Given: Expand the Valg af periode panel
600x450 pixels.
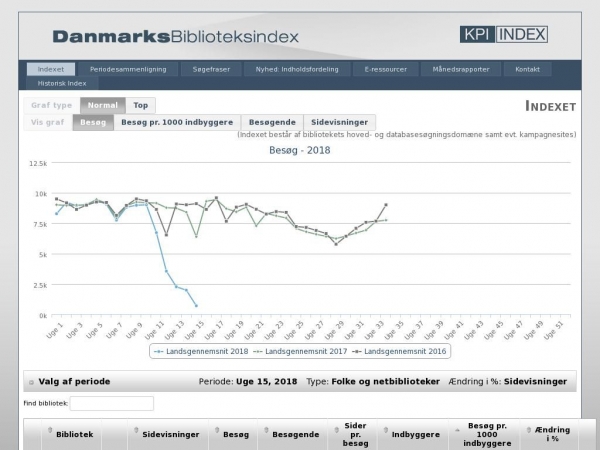Looking at the screenshot, I should point(300,382).
